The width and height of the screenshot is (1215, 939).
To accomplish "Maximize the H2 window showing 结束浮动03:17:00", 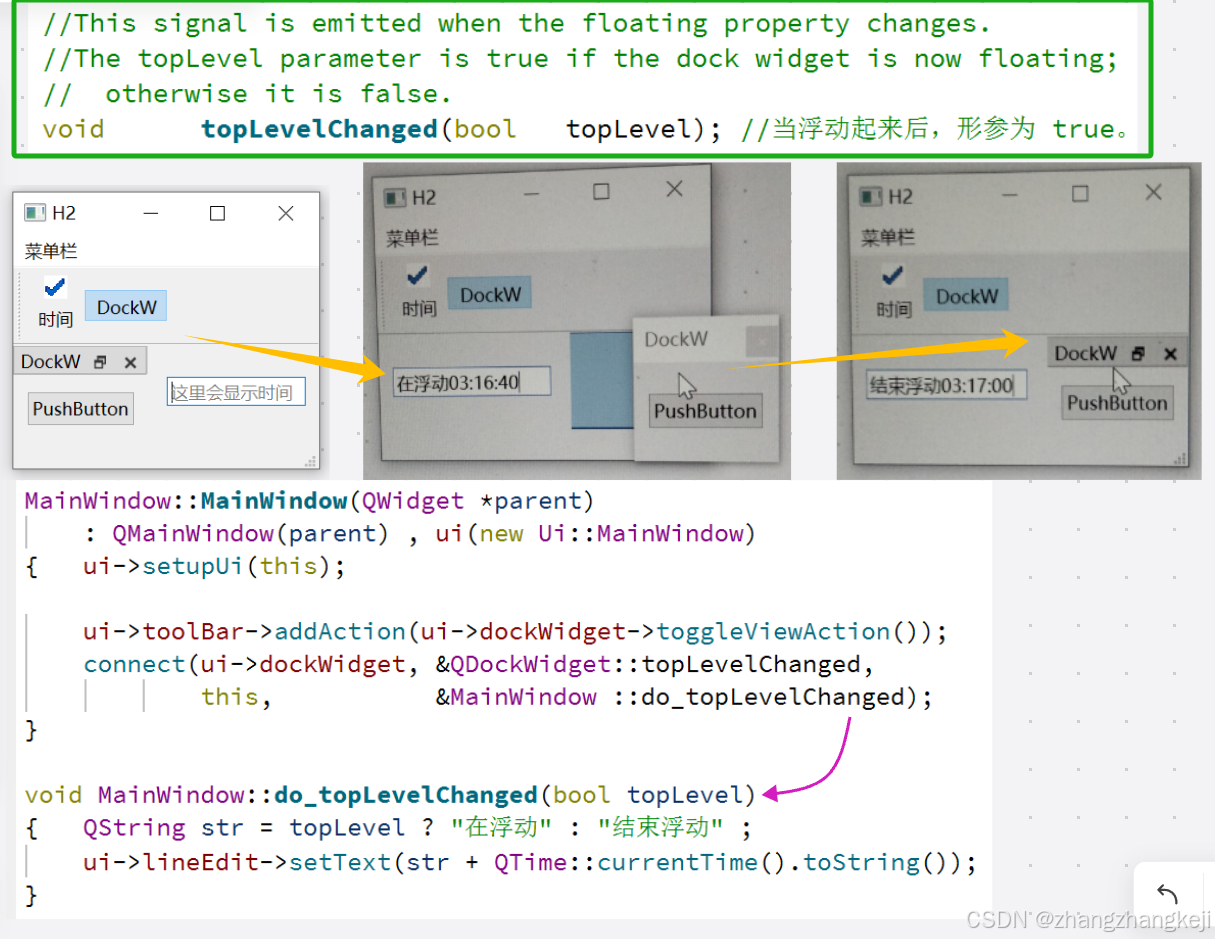I will pyautogui.click(x=1080, y=194).
